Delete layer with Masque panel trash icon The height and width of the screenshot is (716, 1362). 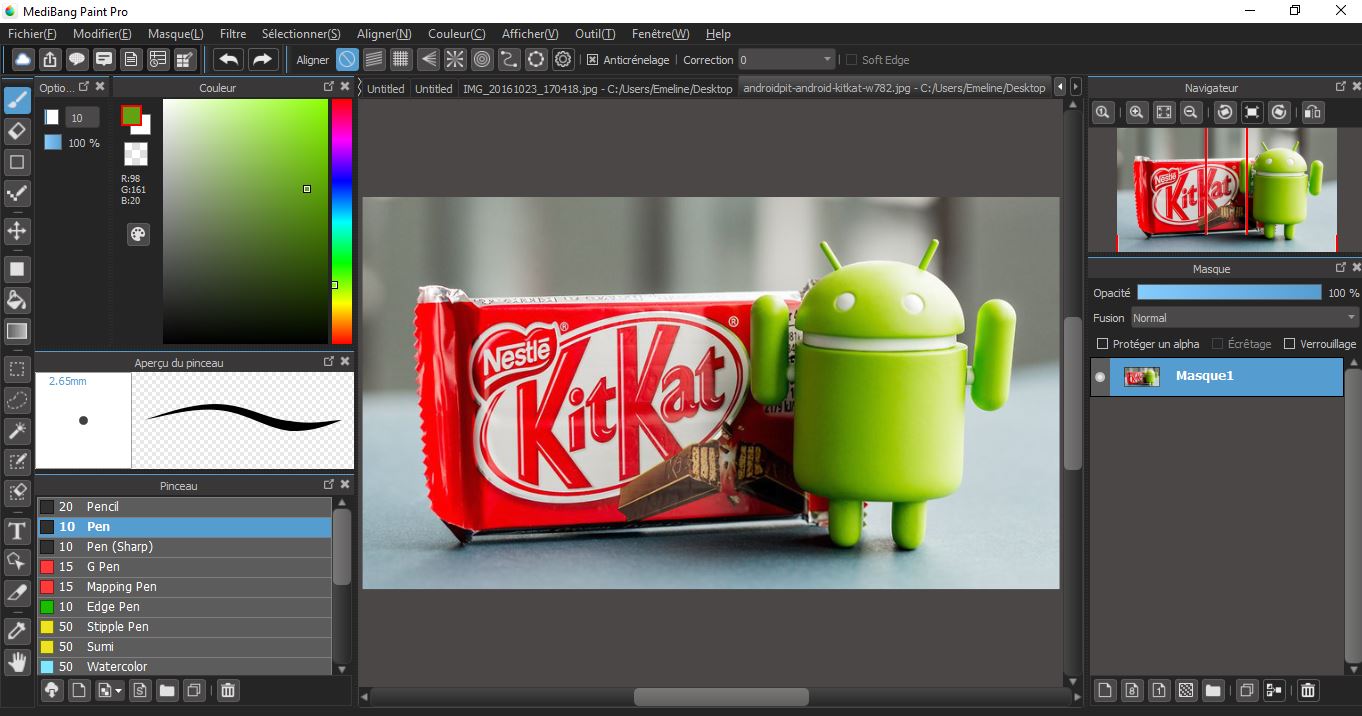(1307, 690)
